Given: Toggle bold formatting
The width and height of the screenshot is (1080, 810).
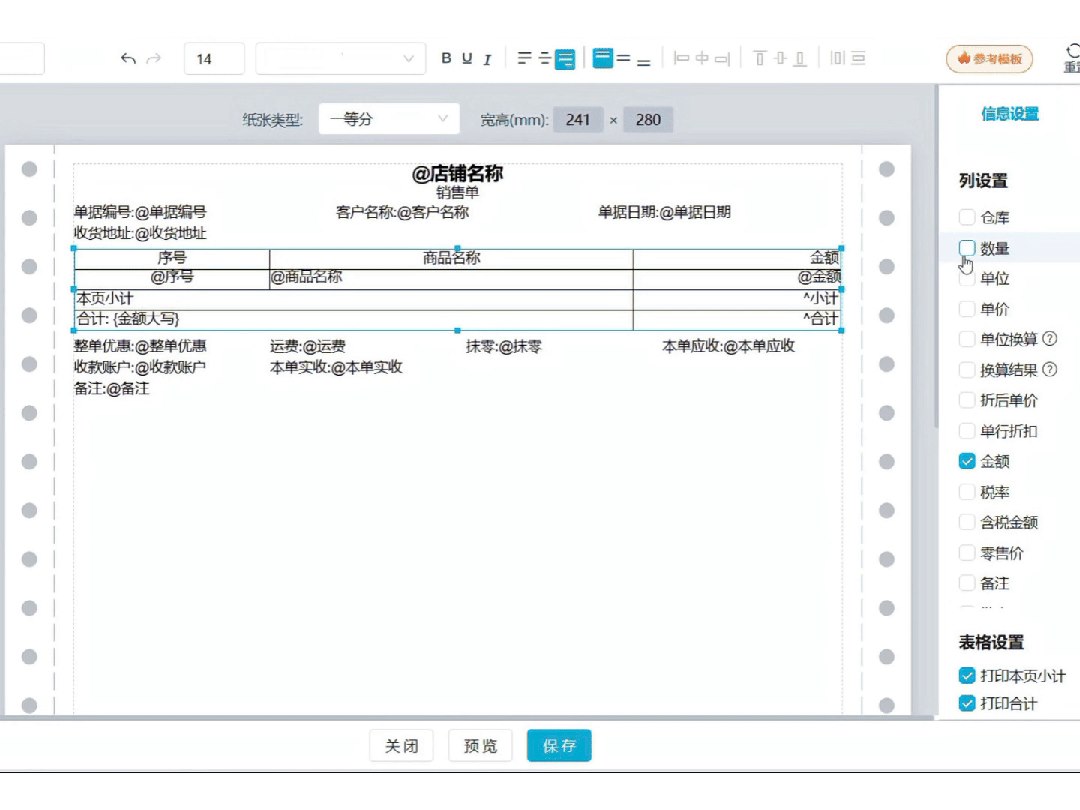Looking at the screenshot, I should pyautogui.click(x=446, y=59).
